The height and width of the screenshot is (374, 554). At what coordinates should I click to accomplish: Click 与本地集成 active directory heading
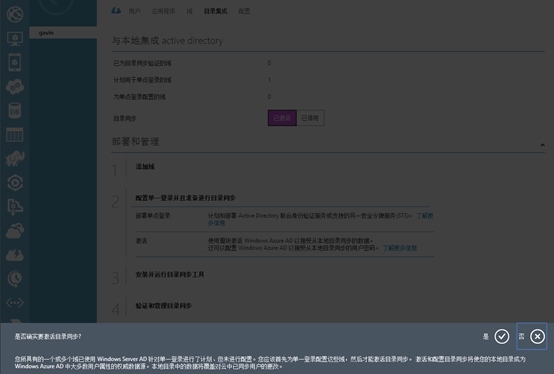(167, 41)
